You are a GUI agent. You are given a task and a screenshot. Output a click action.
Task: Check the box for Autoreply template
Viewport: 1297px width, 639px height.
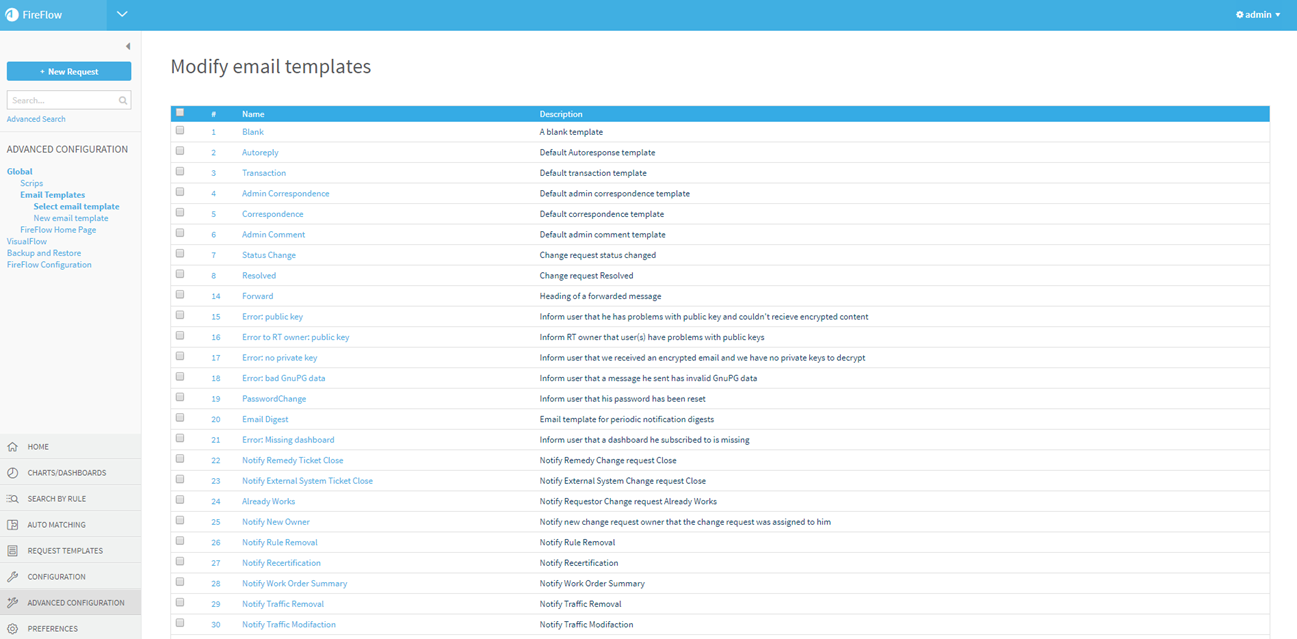tap(180, 151)
